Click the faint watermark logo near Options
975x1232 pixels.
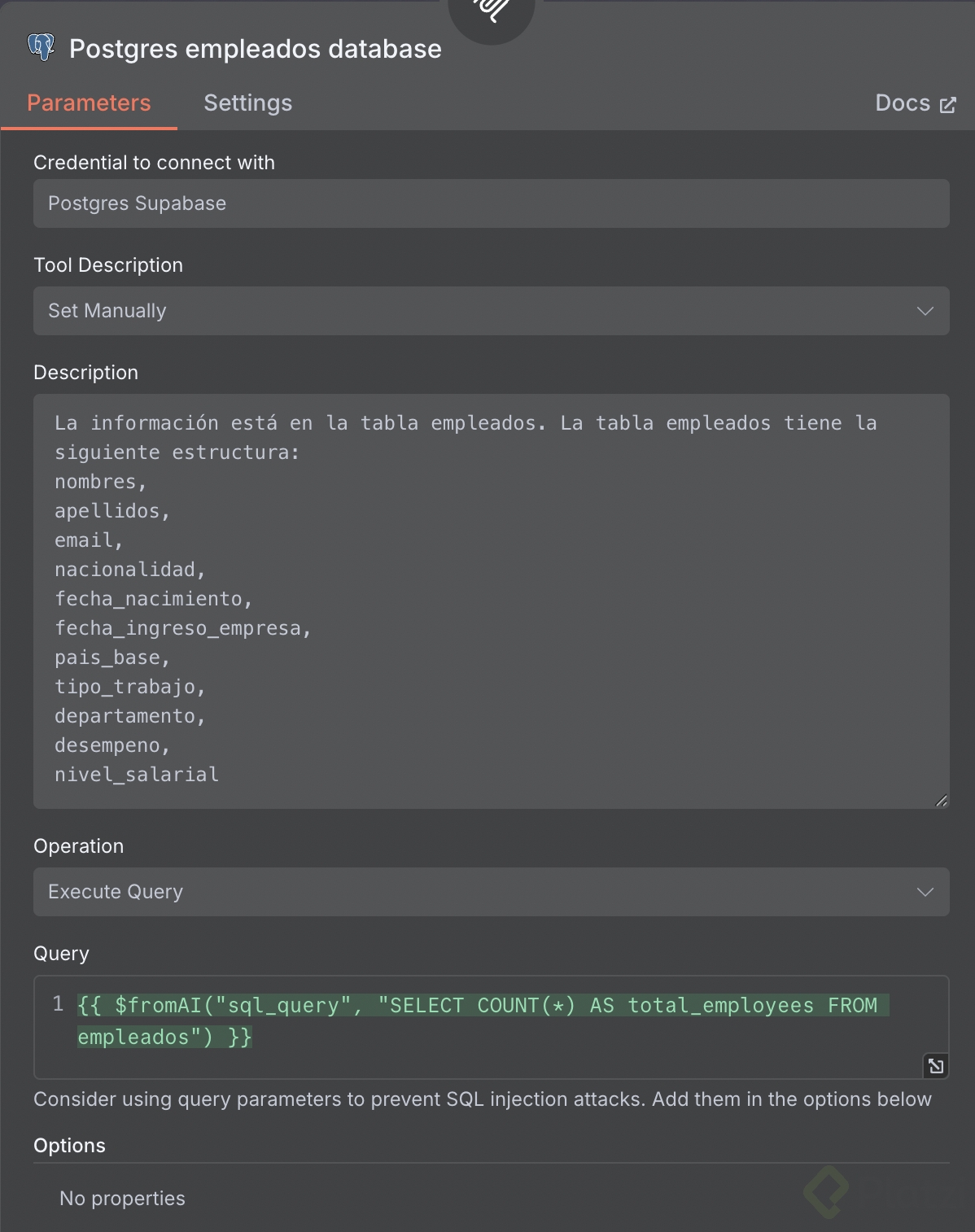[x=826, y=1192]
